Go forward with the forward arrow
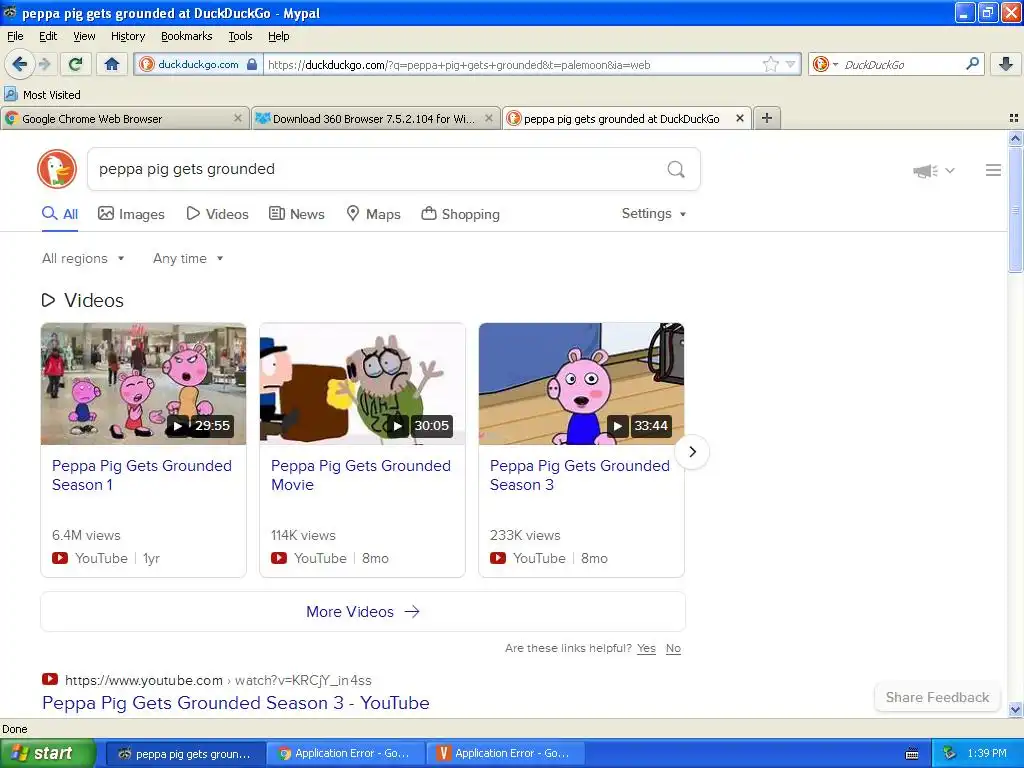 point(45,64)
